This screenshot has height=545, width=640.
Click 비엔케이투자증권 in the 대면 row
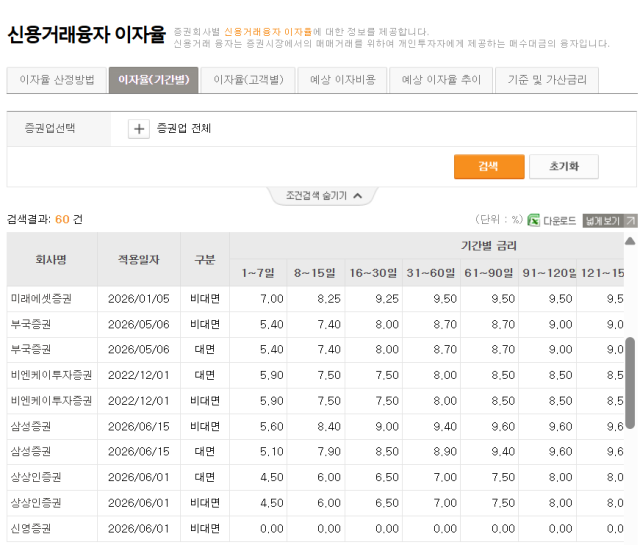point(51,375)
